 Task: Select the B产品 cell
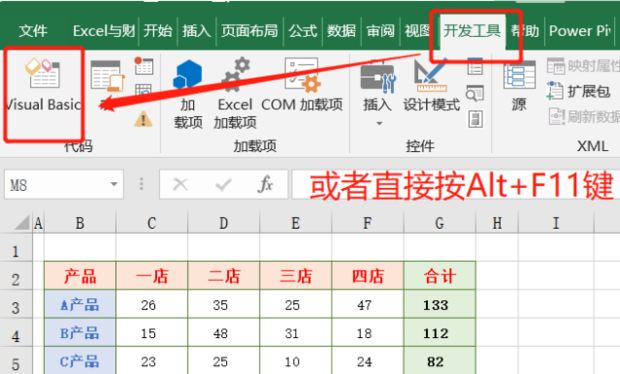(80, 333)
